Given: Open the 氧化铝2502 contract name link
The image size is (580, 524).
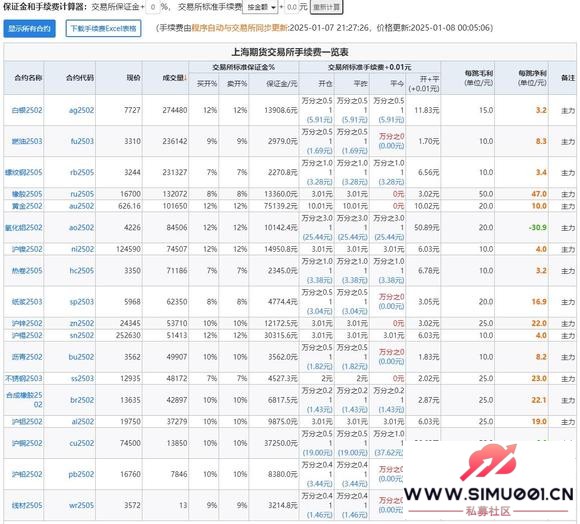Looking at the screenshot, I should [24, 227].
